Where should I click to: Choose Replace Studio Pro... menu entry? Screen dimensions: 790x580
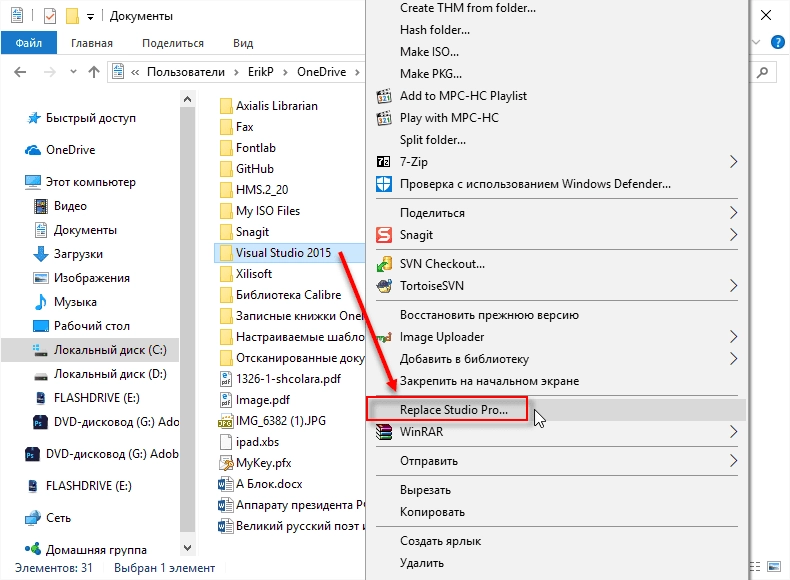(556, 410)
